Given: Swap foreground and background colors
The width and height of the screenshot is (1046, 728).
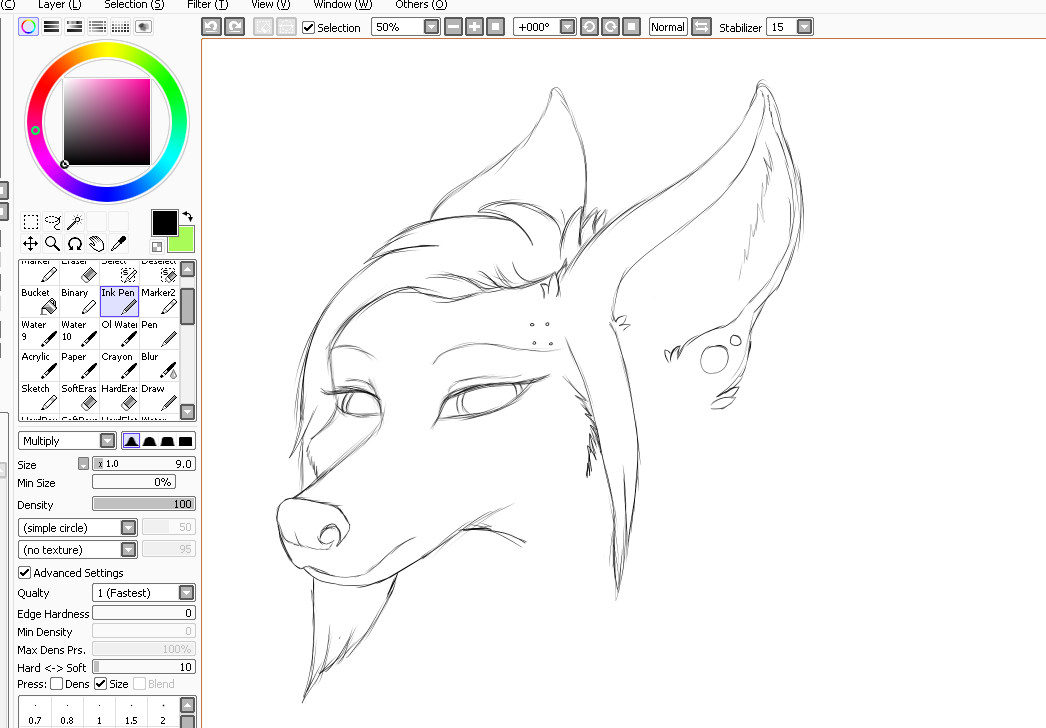Looking at the screenshot, I should point(188,216).
